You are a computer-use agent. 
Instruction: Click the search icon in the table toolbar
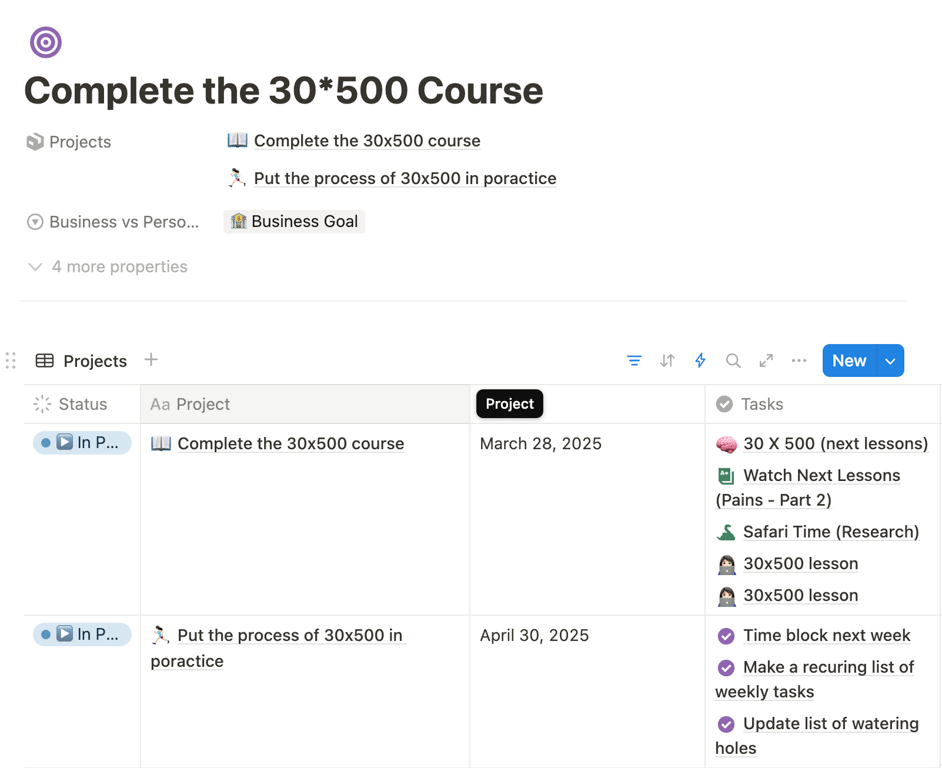coord(733,360)
